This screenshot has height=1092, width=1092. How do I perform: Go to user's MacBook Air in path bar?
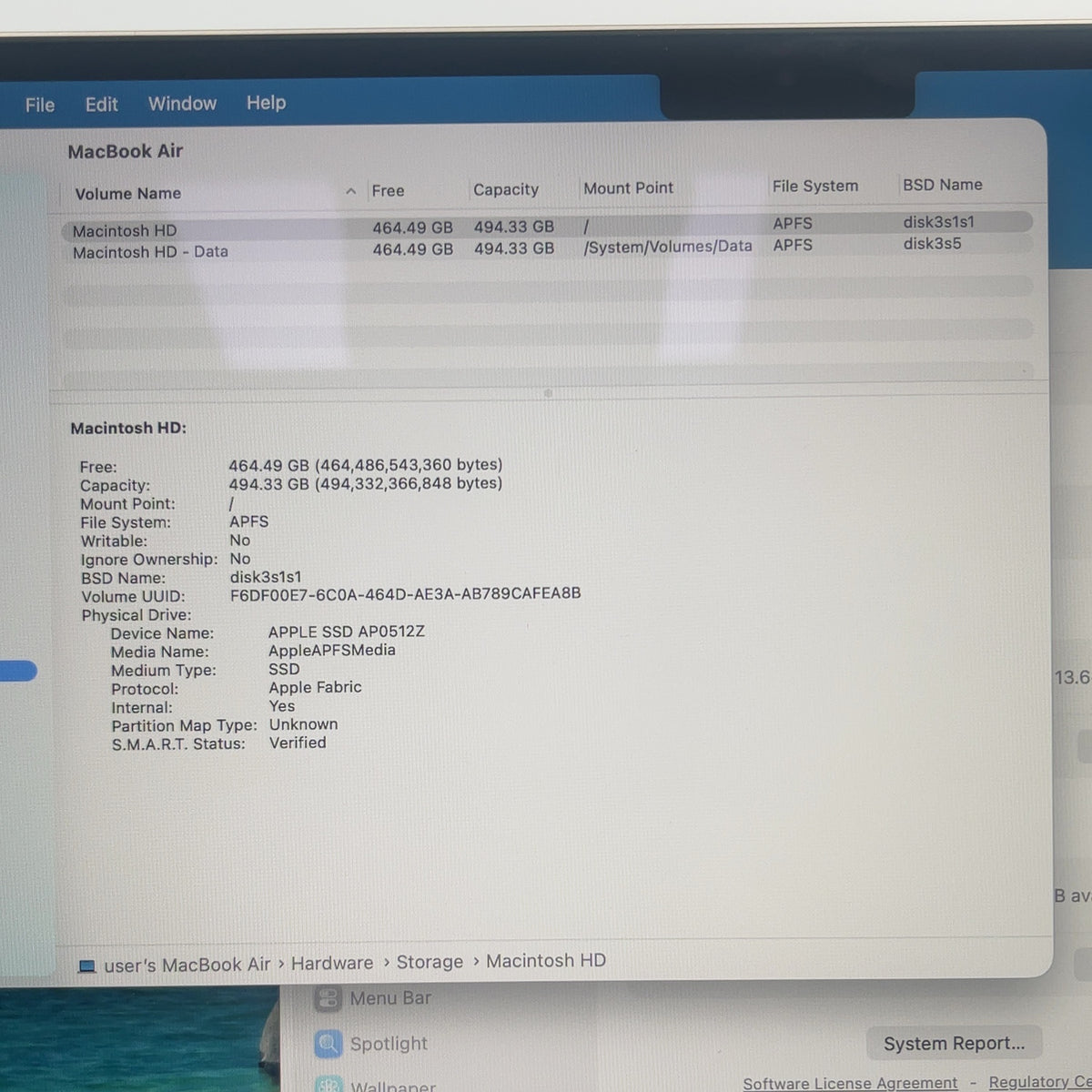click(187, 965)
